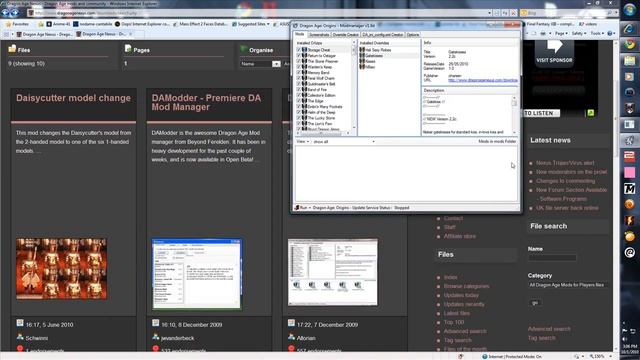Image resolution: width=640 pixels, height=360 pixels.
Task: Open the File search Category dropdown
Action: click(567, 285)
